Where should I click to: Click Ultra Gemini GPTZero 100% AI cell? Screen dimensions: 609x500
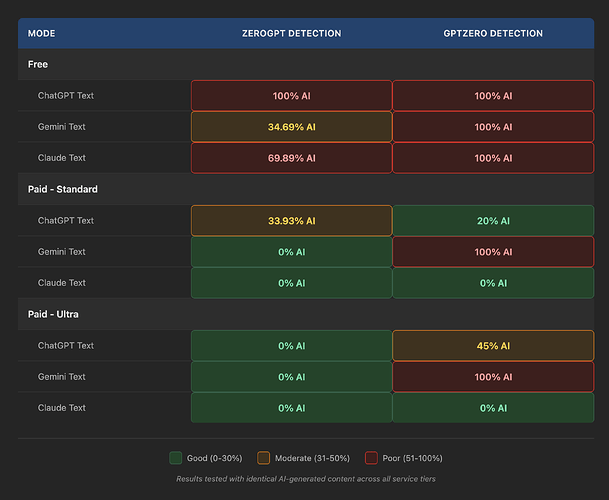point(493,376)
